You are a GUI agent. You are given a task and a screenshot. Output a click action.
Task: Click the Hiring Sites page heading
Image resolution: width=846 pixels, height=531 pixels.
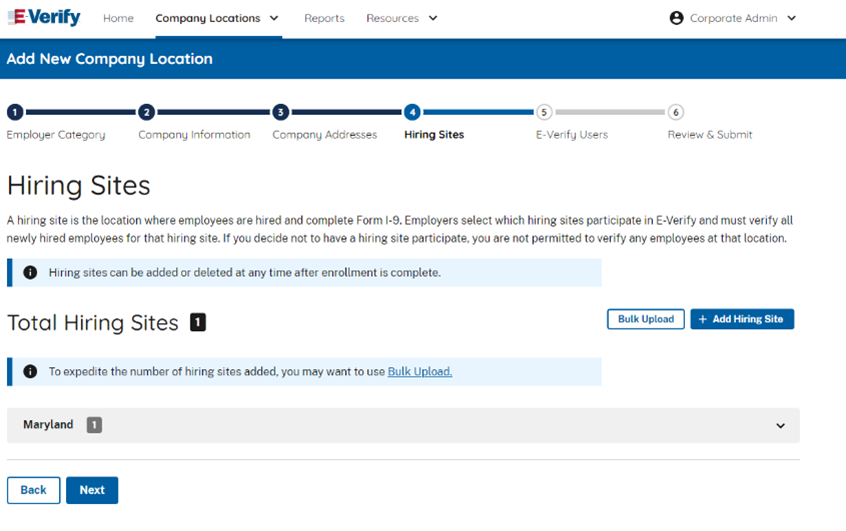point(79,186)
